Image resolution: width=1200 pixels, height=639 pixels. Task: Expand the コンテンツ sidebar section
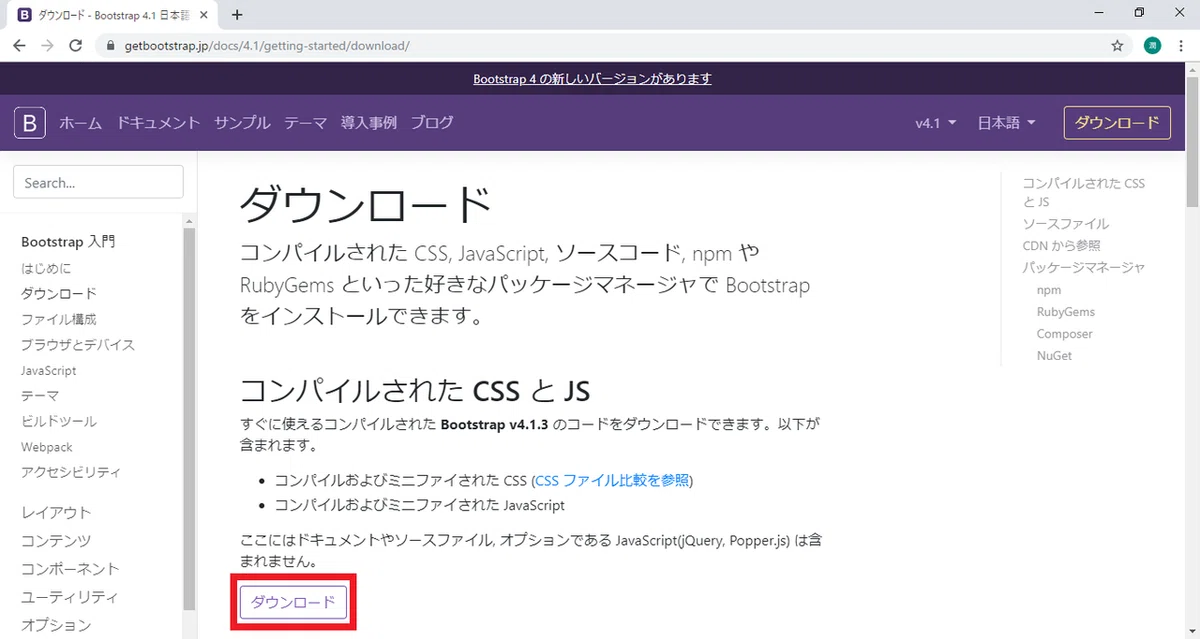click(56, 540)
